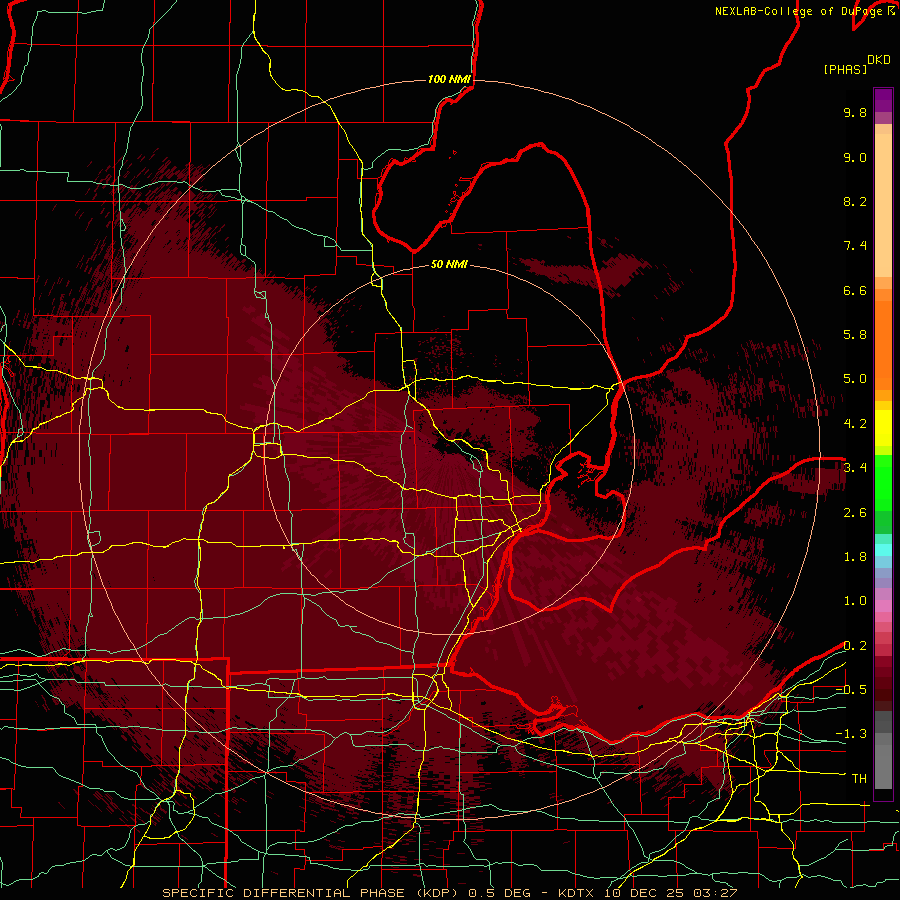Image resolution: width=900 pixels, height=900 pixels.
Task: Pick the cyan color bar segment
Action: point(883,550)
